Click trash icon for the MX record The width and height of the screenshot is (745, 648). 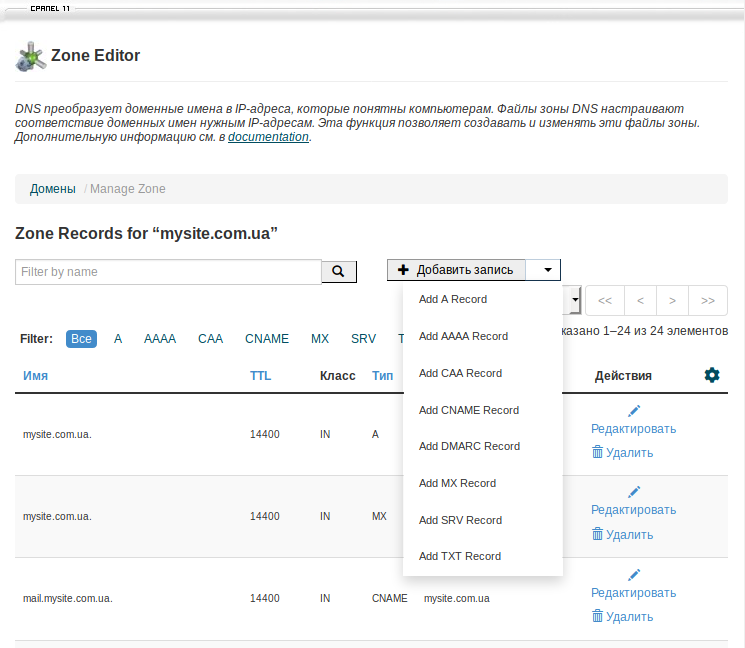coord(597,534)
